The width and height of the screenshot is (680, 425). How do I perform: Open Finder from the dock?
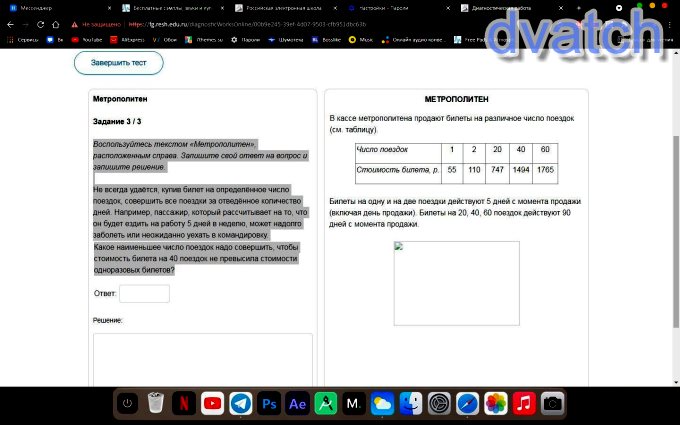point(410,403)
